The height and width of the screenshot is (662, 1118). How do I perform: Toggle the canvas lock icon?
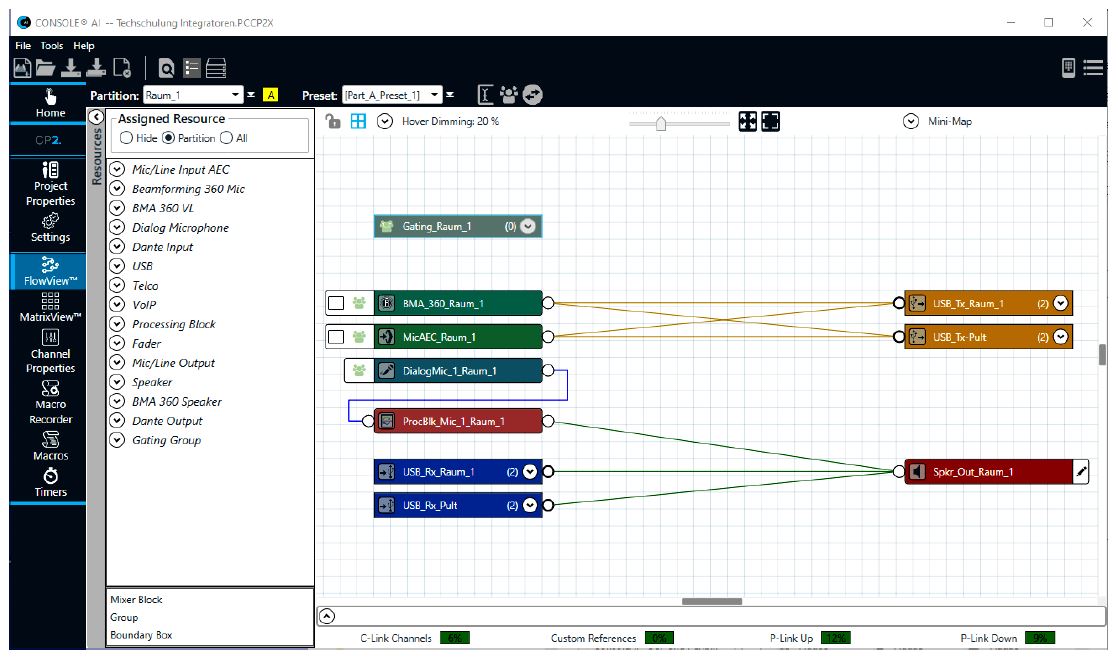[334, 121]
